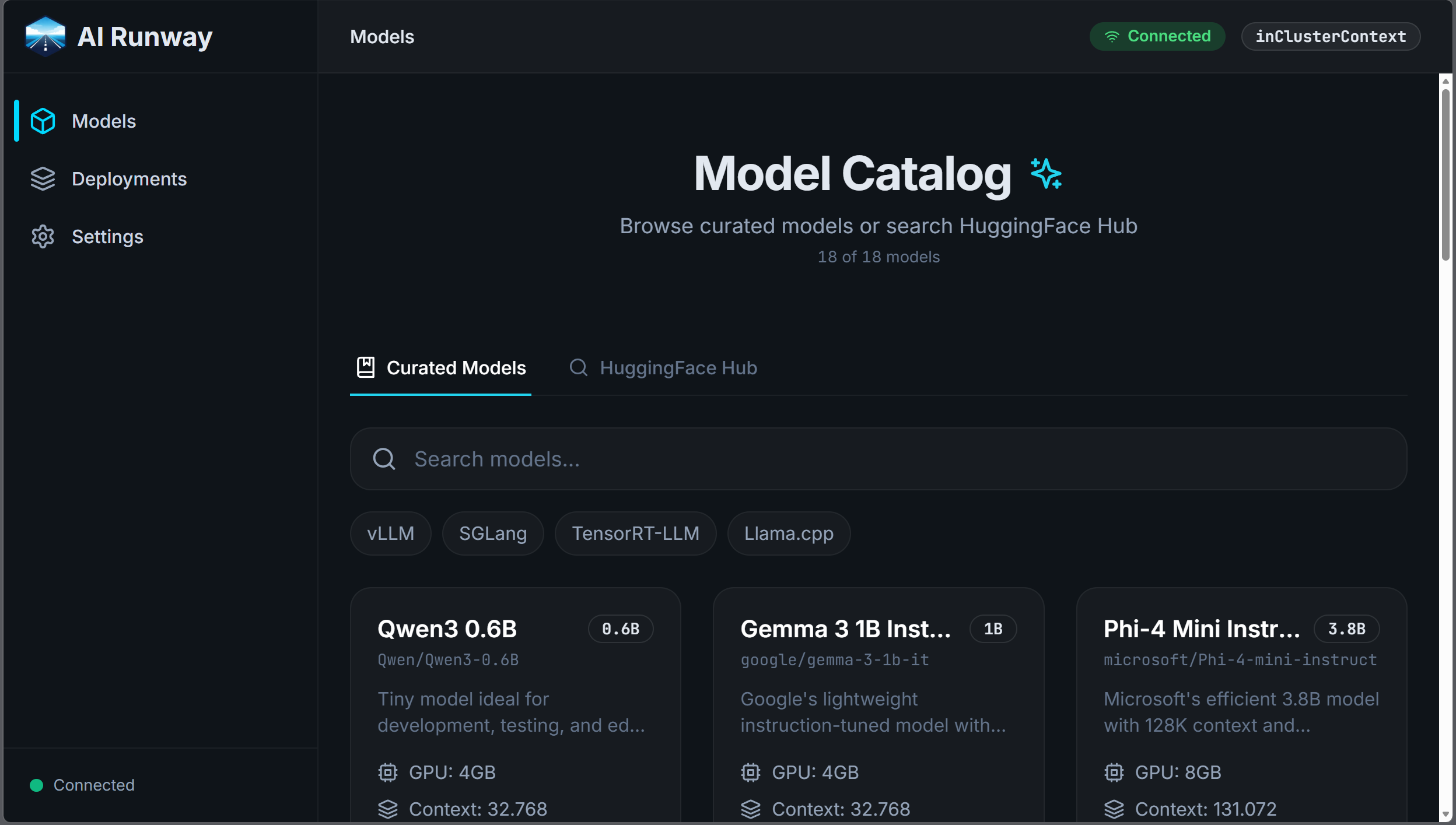The width and height of the screenshot is (1456, 825).
Task: Toggle the TensorRT-LLM filter chip
Action: click(635, 532)
